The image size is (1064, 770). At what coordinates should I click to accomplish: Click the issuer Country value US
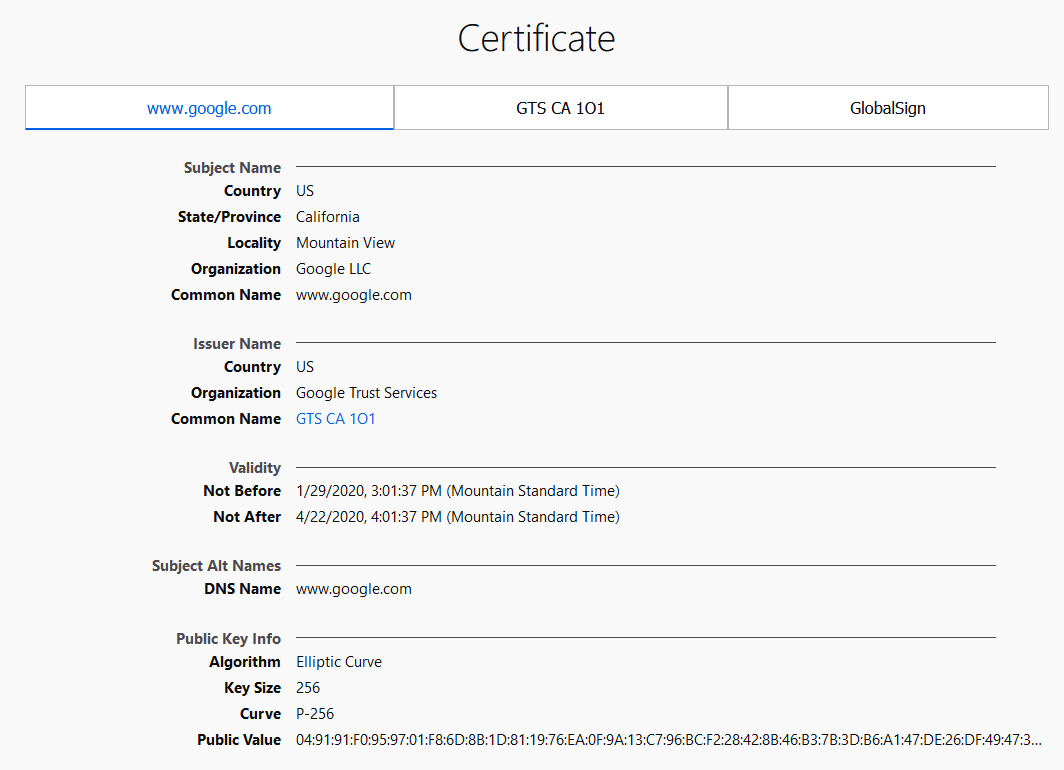coord(305,367)
